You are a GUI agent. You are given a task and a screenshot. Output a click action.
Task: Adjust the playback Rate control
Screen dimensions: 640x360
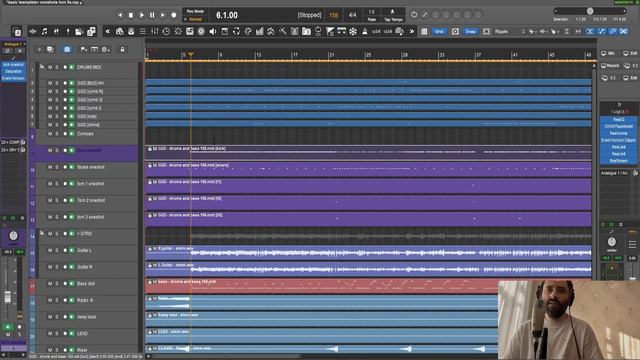pyautogui.click(x=371, y=15)
